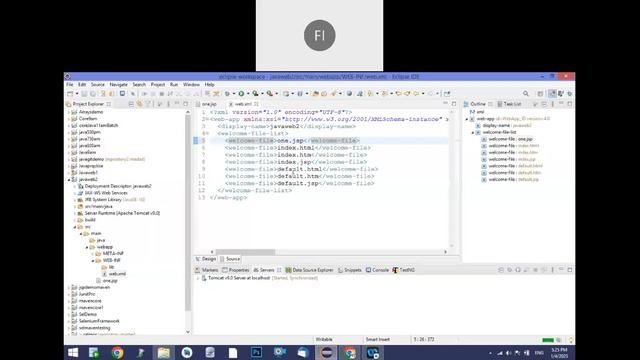
Task: Collapse the webapp folder in Project Explorer
Action: pyautogui.click(x=87, y=247)
